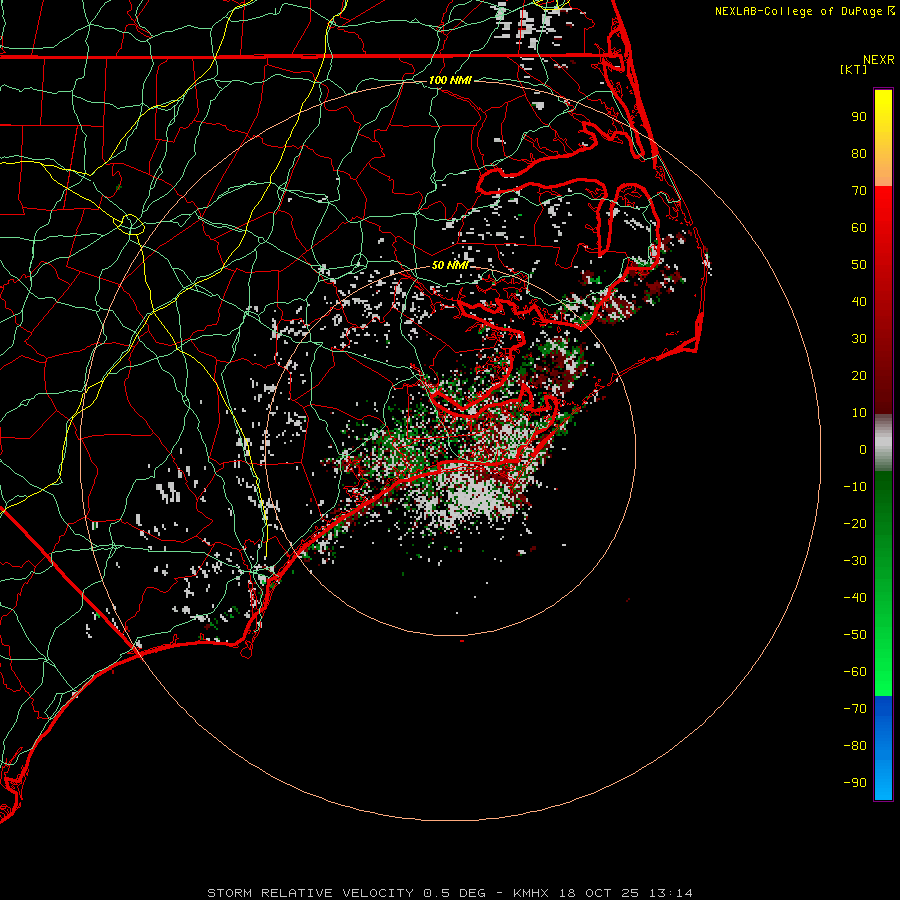This screenshot has height=900, width=900.
Task: Select the 10 value on velocity scale
Action: 859,413
